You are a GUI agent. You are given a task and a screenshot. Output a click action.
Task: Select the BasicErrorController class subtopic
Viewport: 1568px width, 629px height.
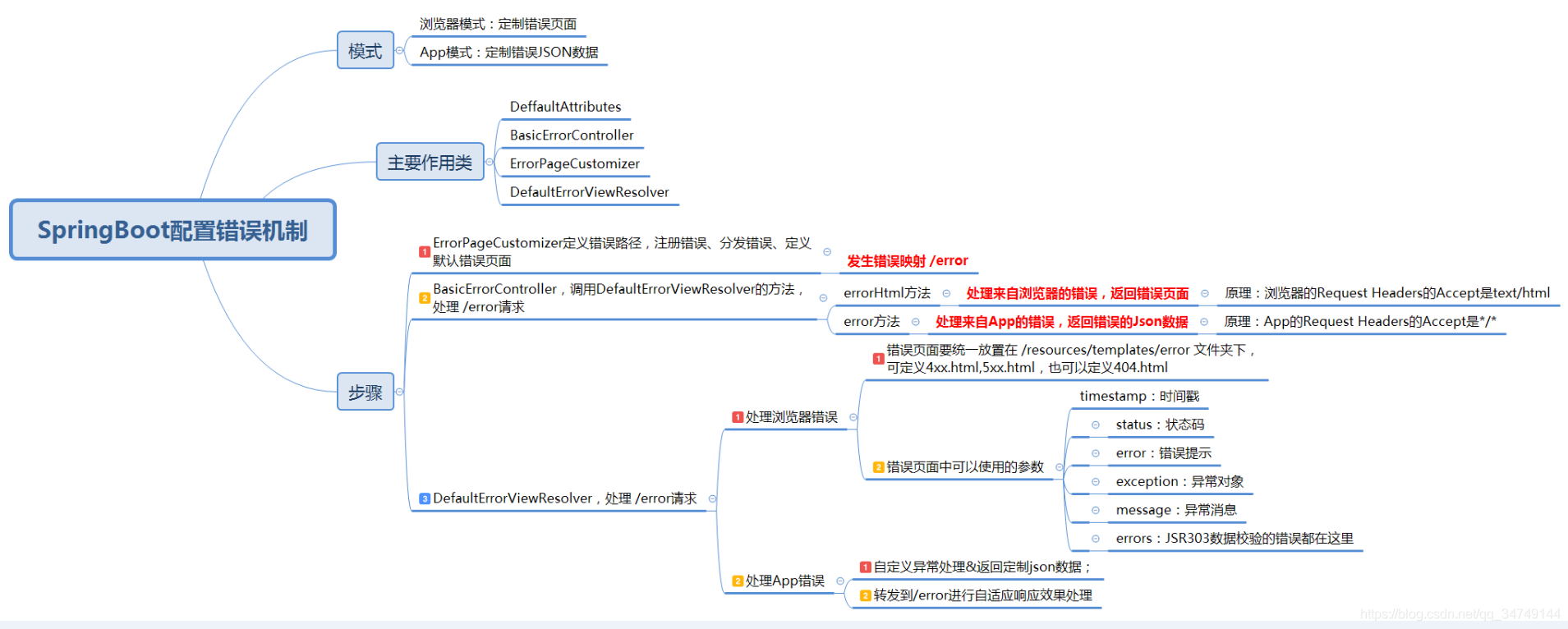[572, 135]
